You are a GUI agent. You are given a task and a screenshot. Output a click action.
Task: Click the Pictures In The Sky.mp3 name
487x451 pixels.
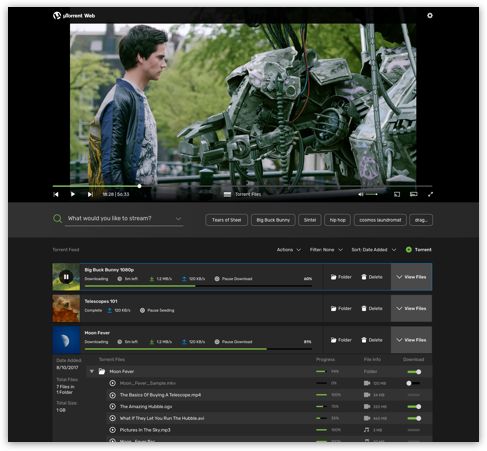(145, 430)
